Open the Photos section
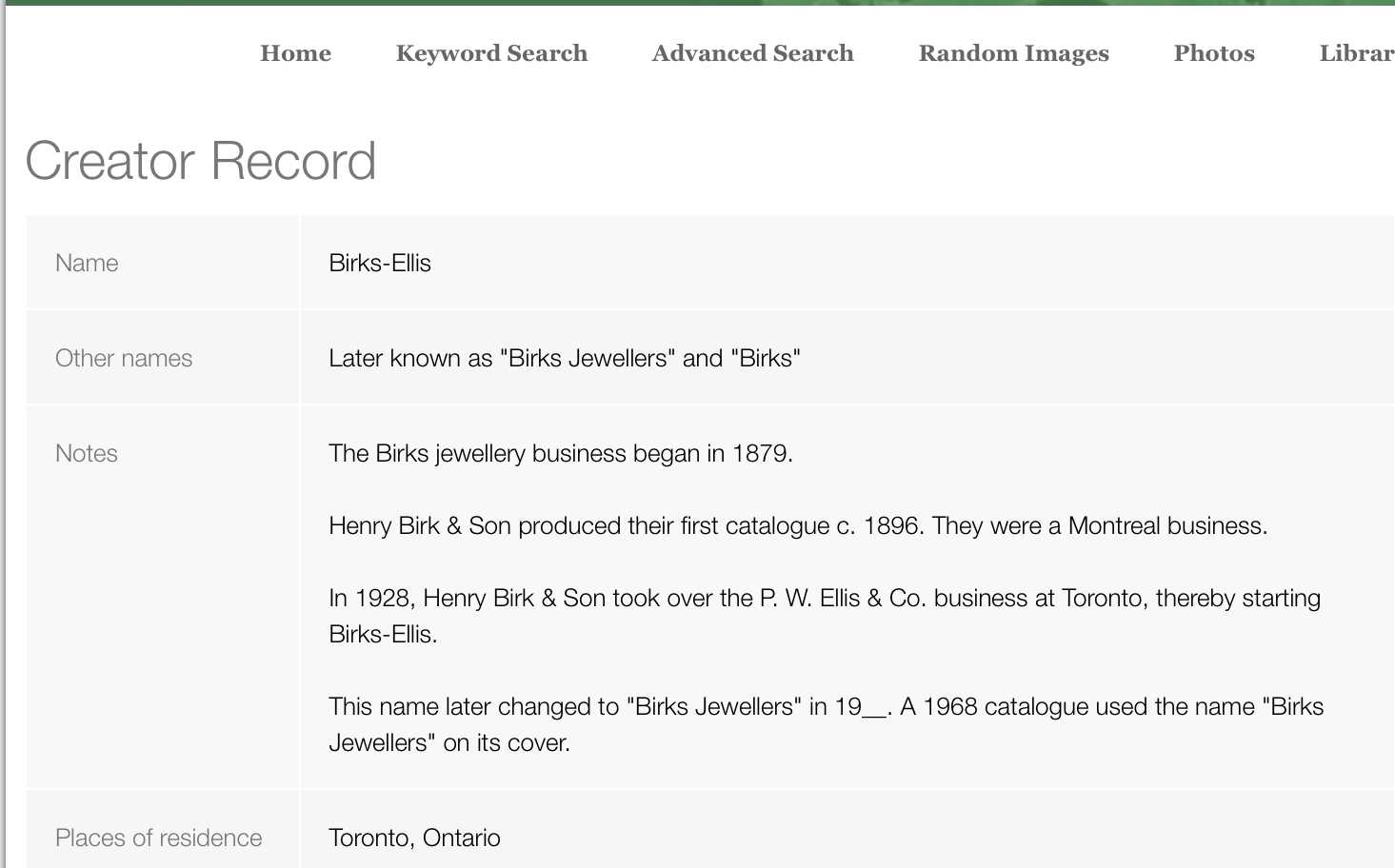The width and height of the screenshot is (1395, 868). pos(1213,53)
